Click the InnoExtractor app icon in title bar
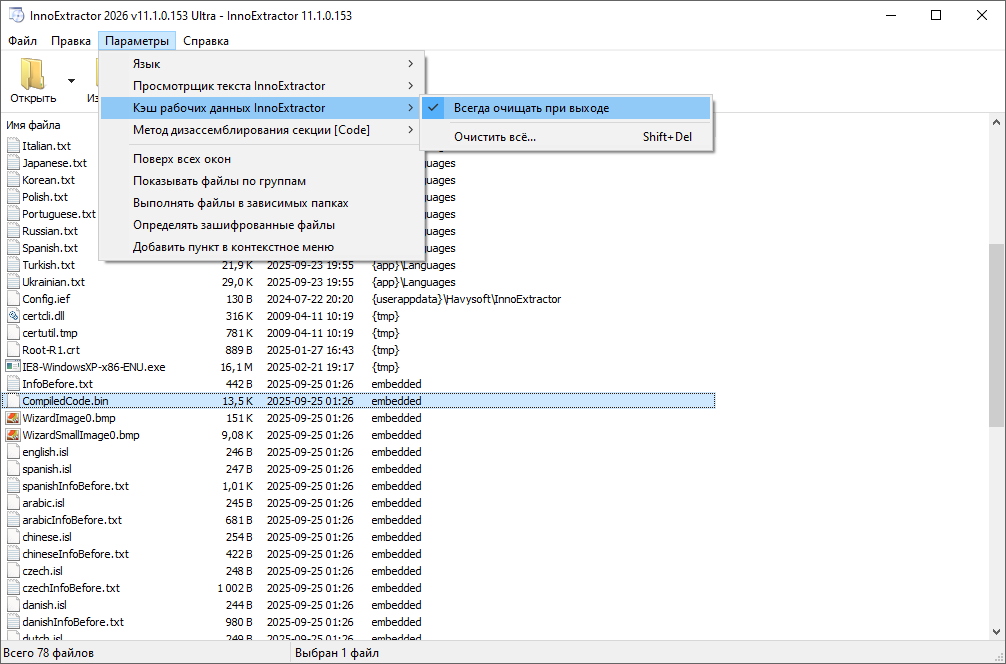1006x664 pixels. (16, 16)
